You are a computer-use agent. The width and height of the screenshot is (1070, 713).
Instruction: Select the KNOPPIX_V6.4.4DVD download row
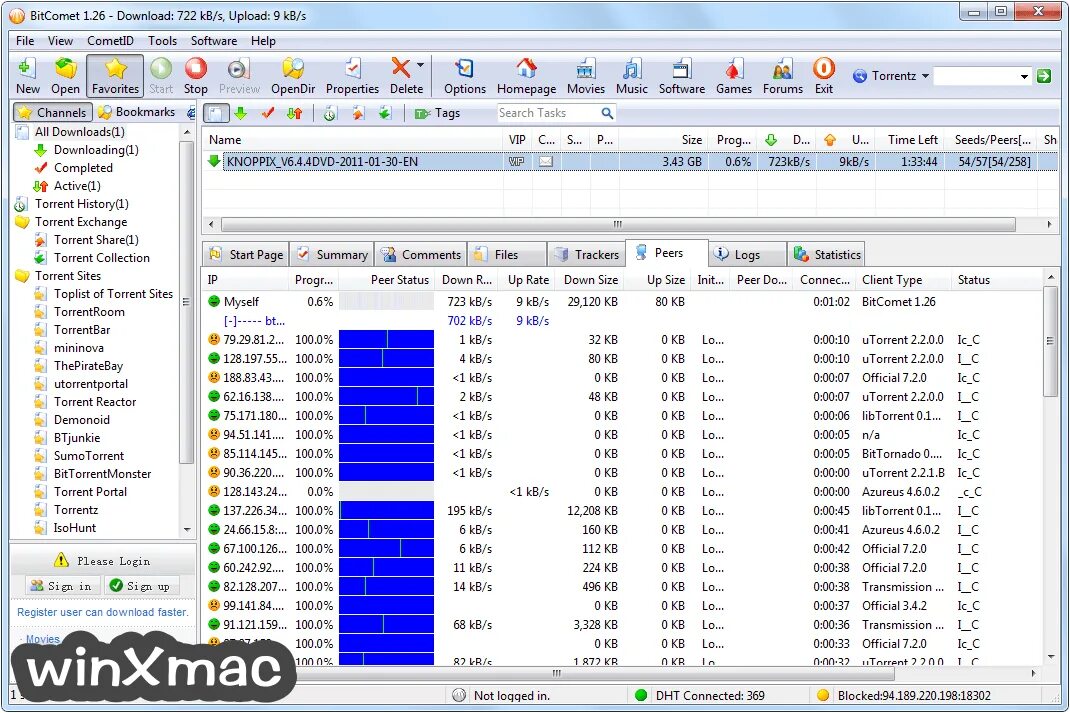(629, 162)
